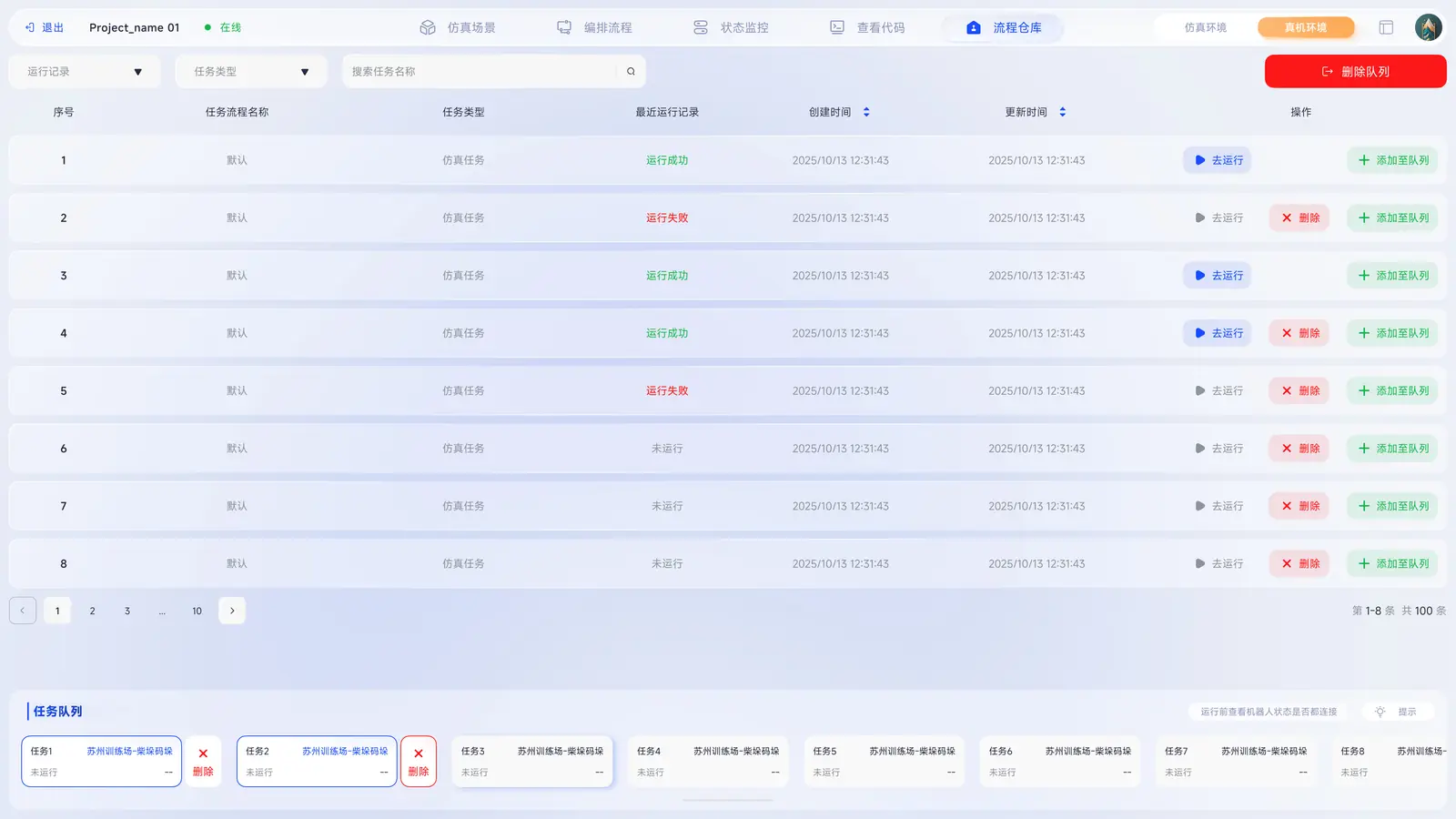Sort by 创建时间 arrows
The image size is (1456, 819).
click(x=866, y=112)
